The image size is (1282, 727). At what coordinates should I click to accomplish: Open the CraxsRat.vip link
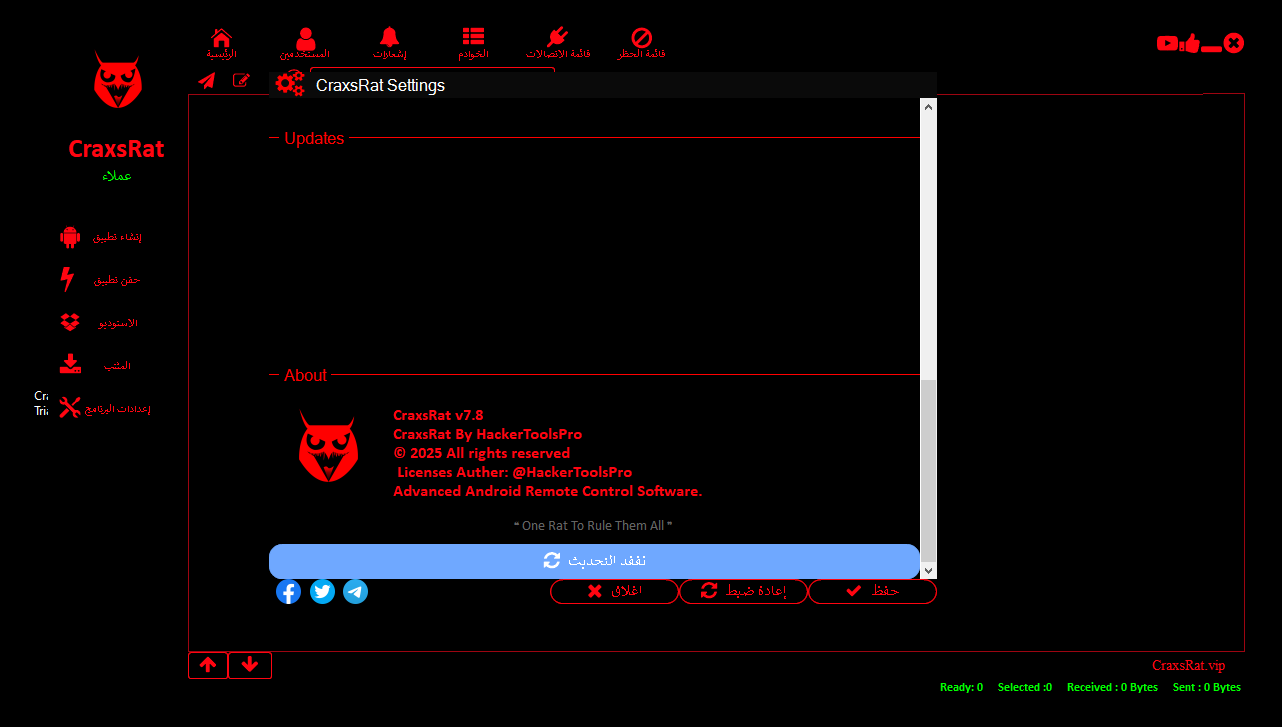[x=1188, y=666]
